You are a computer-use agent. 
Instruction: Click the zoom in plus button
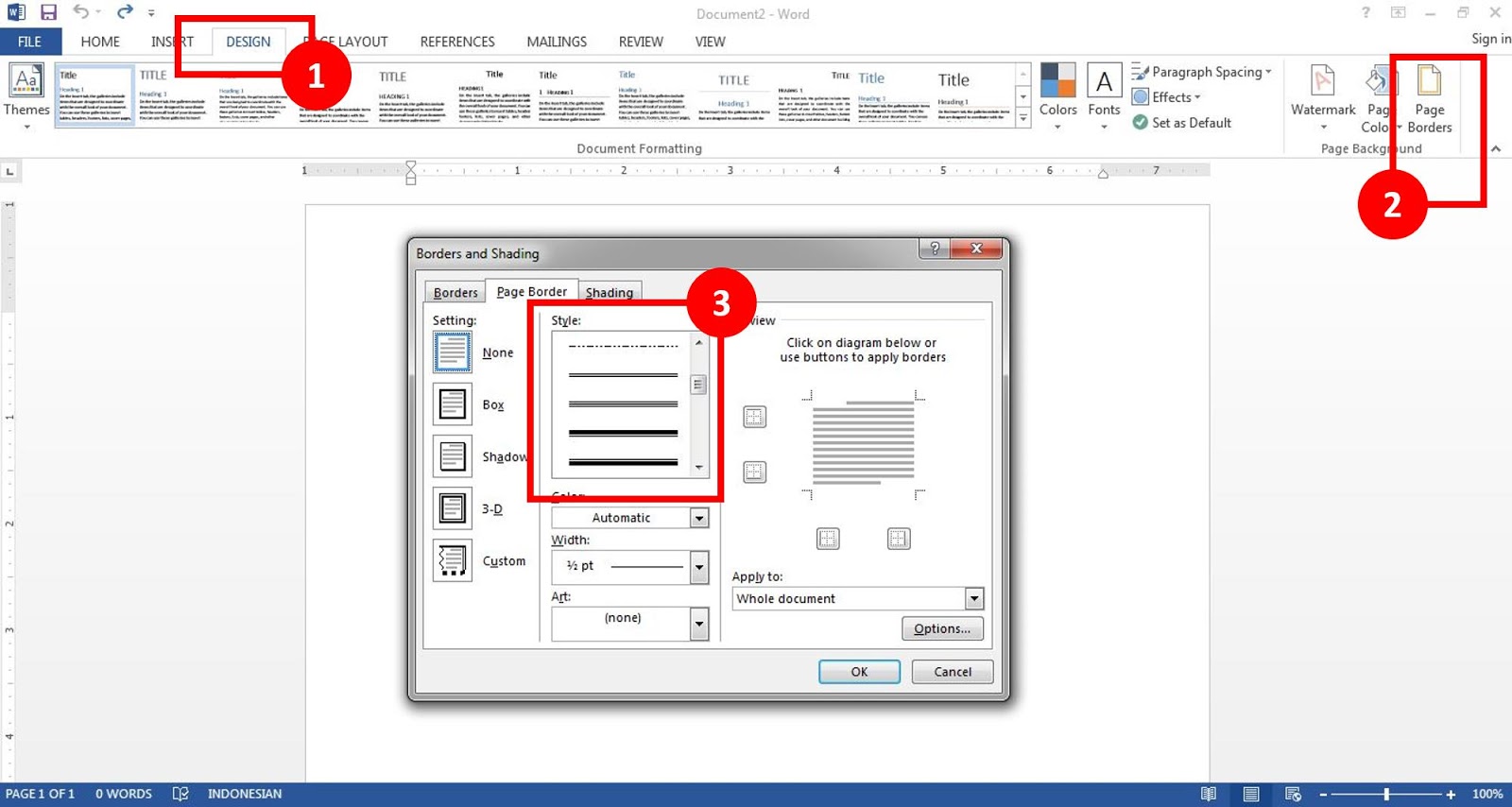(1451, 794)
